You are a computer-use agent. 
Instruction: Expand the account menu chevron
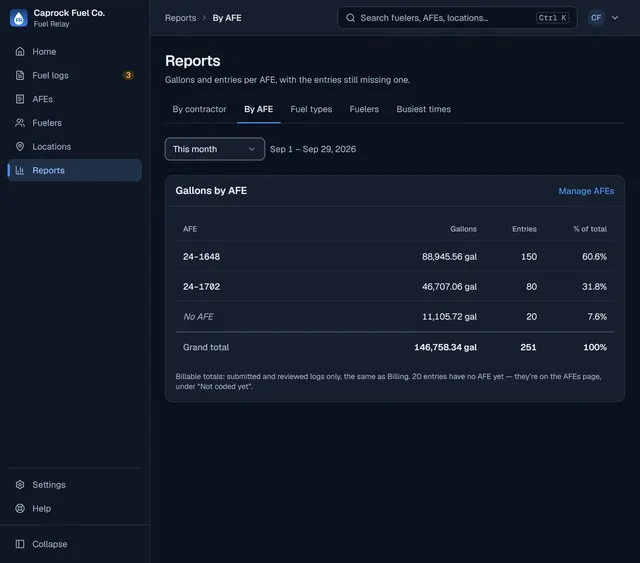coord(615,18)
